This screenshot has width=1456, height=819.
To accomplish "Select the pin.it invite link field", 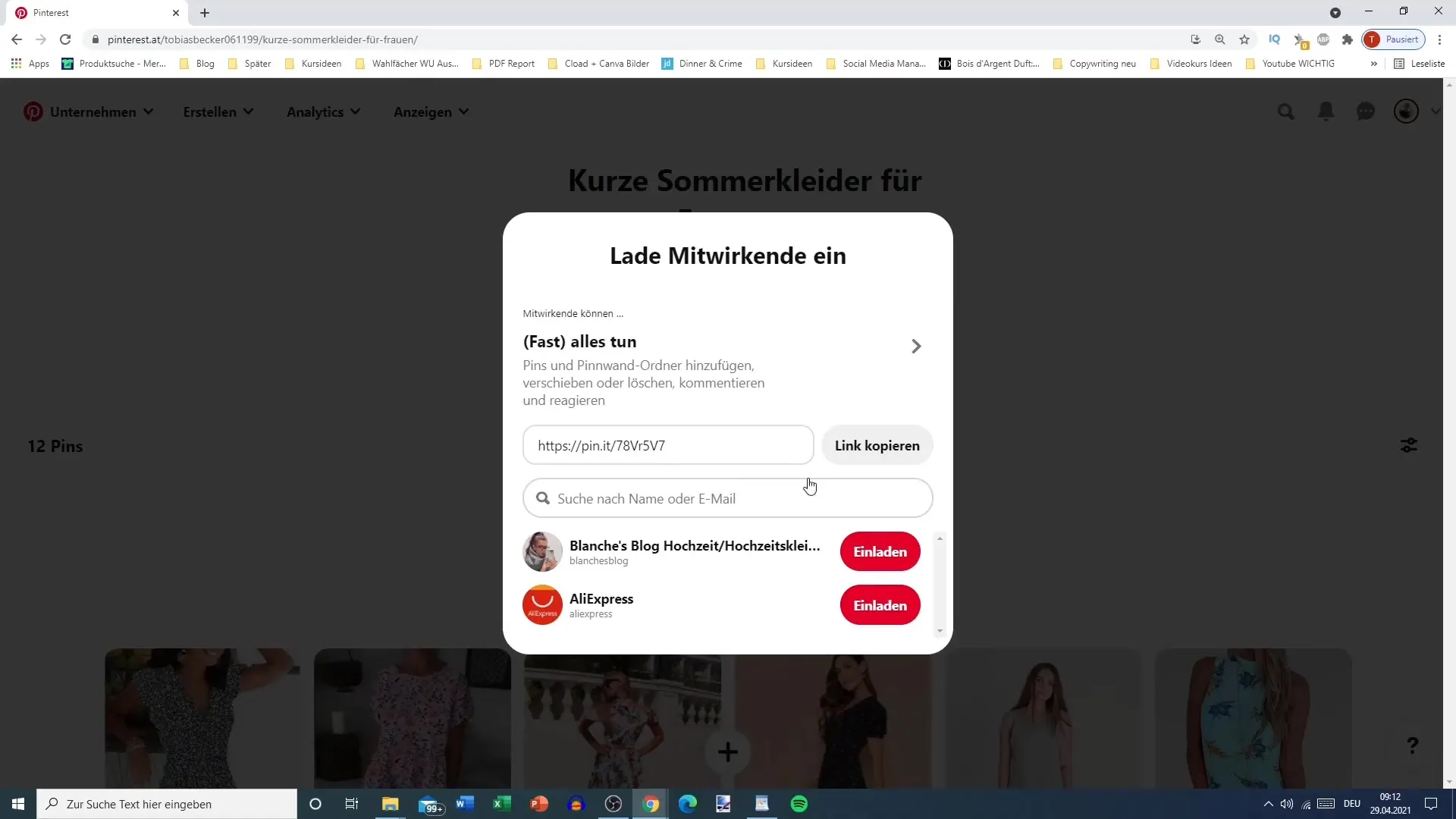I will coord(668,445).
